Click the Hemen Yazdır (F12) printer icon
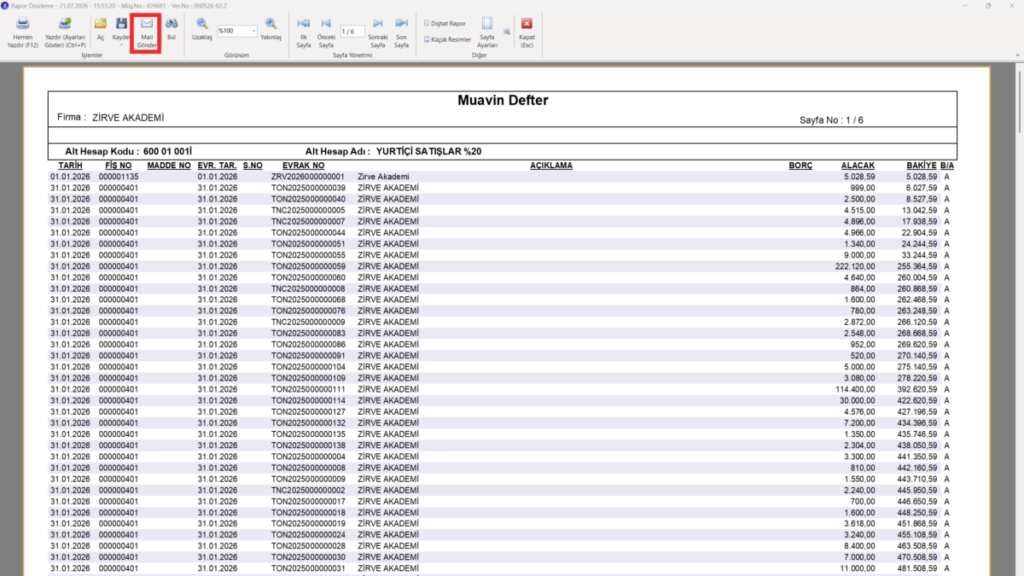This screenshot has height=576, width=1024. [23, 24]
